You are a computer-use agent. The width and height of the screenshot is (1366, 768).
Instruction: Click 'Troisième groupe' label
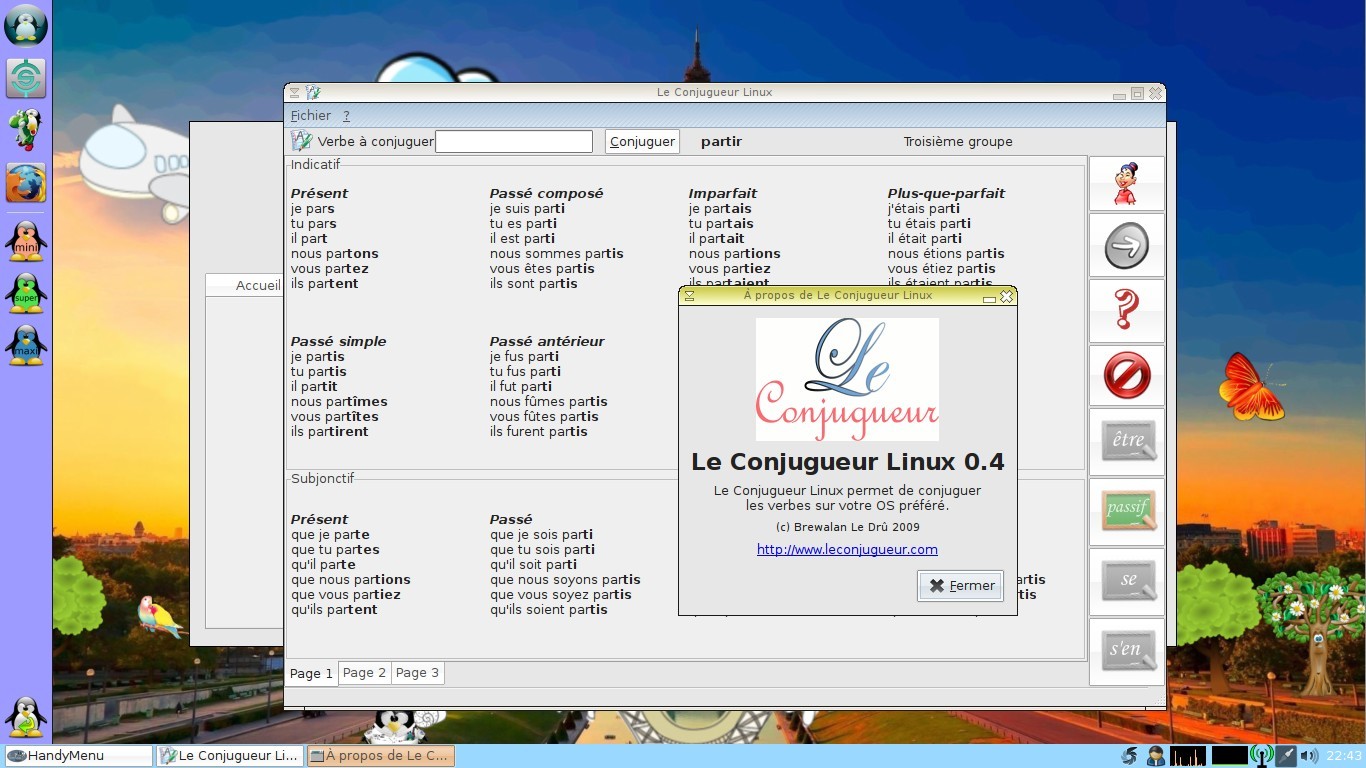(x=958, y=142)
